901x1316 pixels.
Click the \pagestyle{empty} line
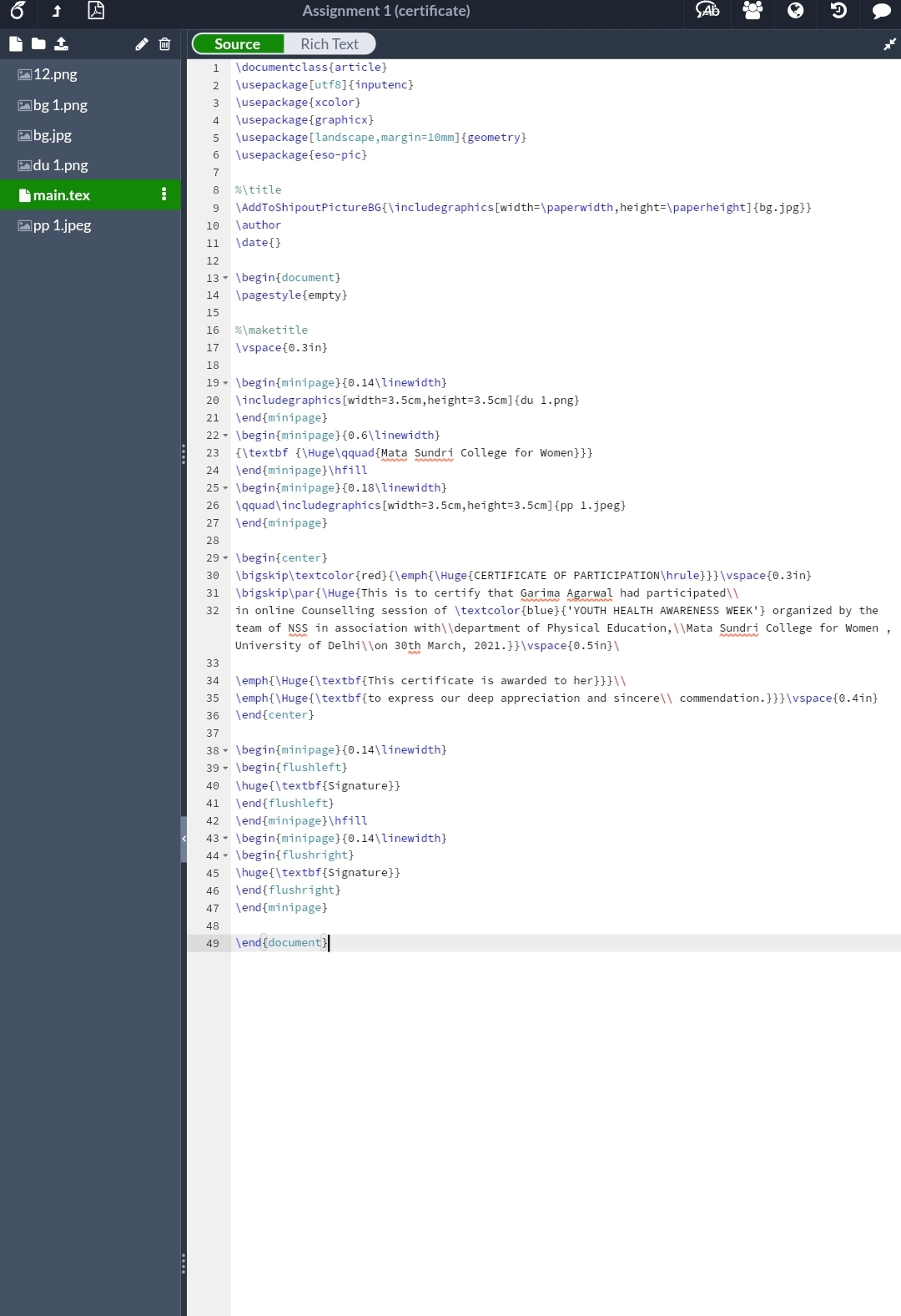[x=291, y=295]
